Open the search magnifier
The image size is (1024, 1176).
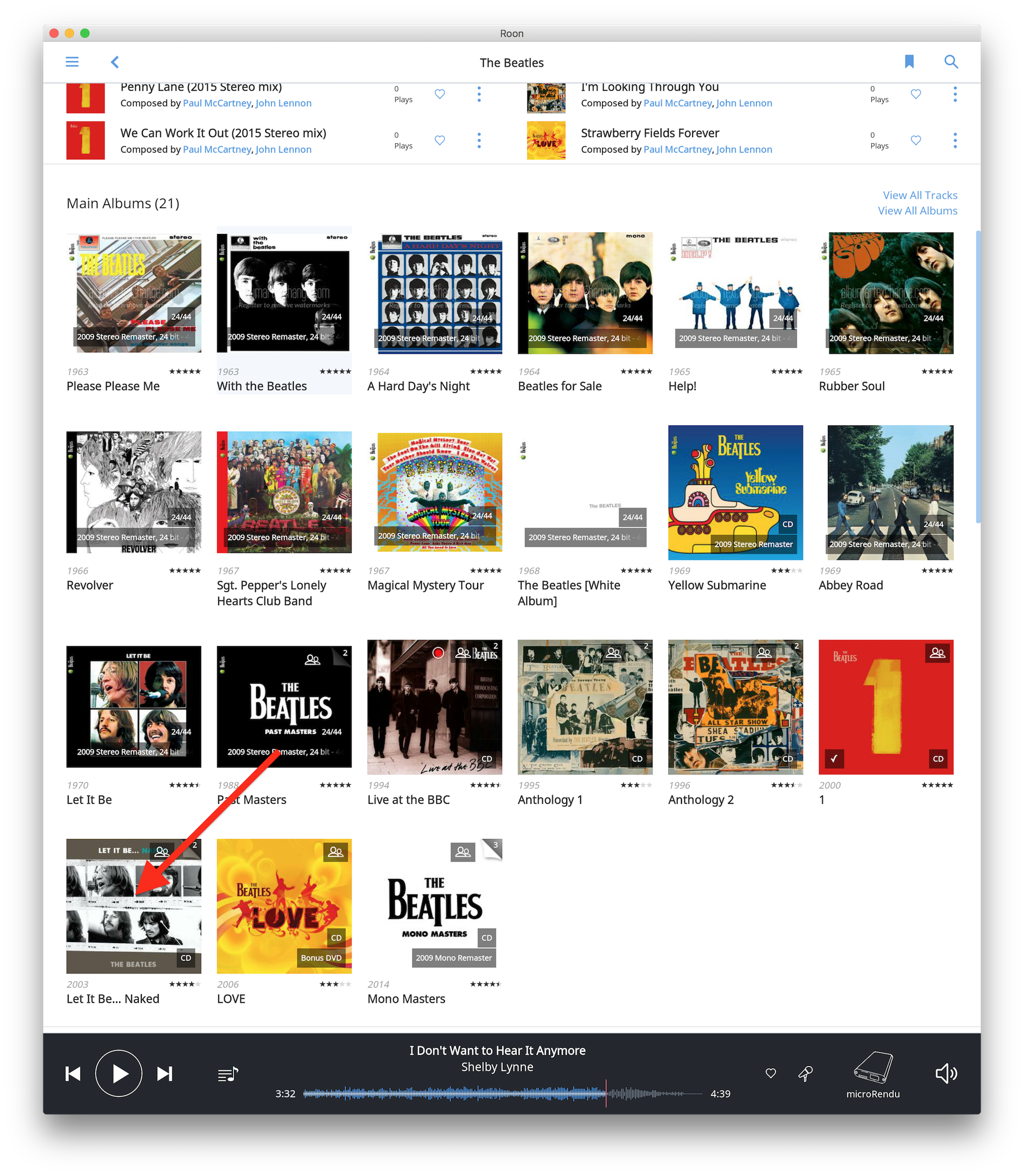(x=951, y=62)
